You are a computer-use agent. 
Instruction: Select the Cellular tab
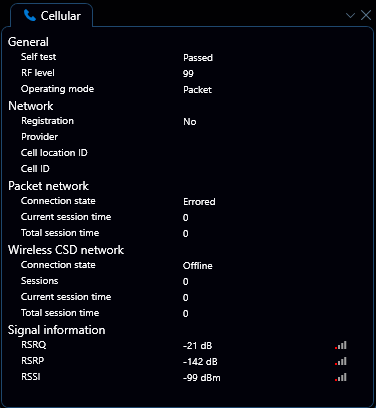pos(52,15)
